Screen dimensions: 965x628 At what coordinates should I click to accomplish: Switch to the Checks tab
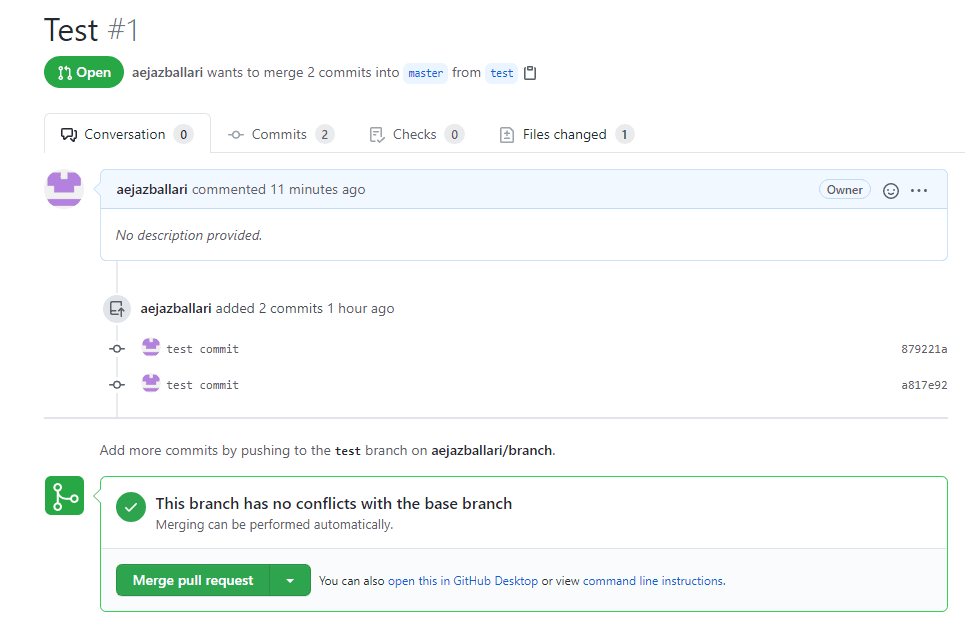click(x=417, y=134)
